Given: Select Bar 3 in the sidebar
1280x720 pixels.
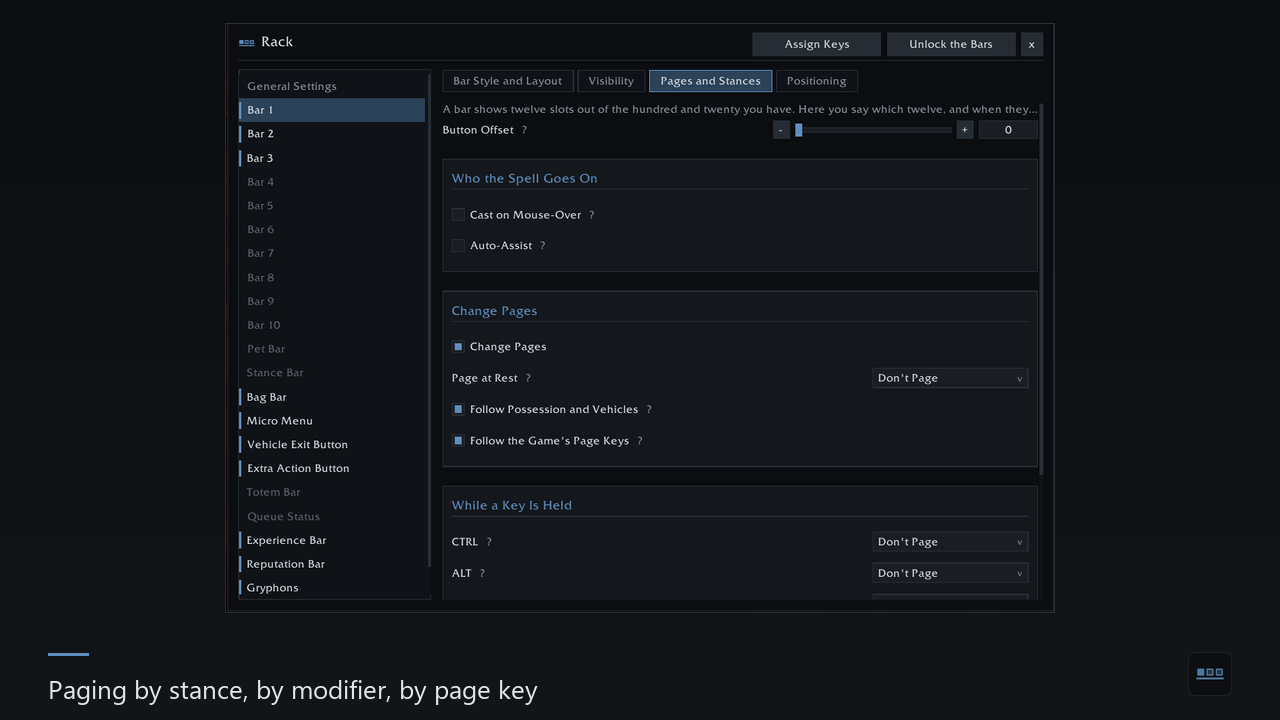Looking at the screenshot, I should point(332,158).
